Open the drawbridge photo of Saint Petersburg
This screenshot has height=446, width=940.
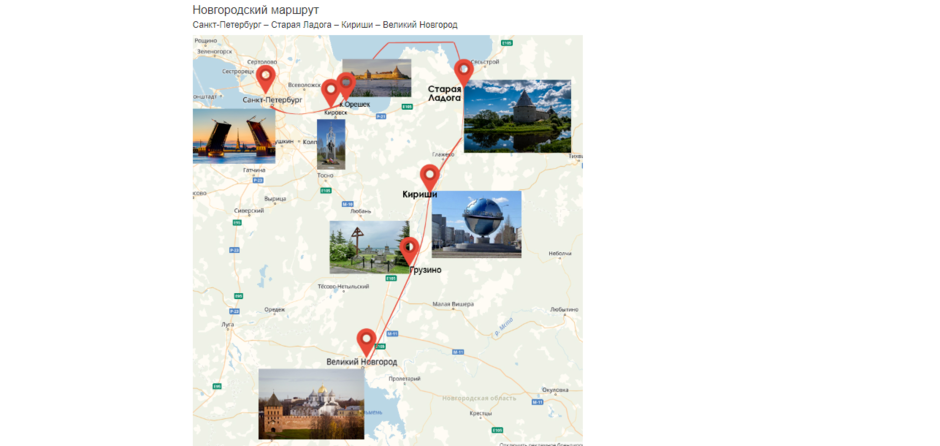coord(234,136)
